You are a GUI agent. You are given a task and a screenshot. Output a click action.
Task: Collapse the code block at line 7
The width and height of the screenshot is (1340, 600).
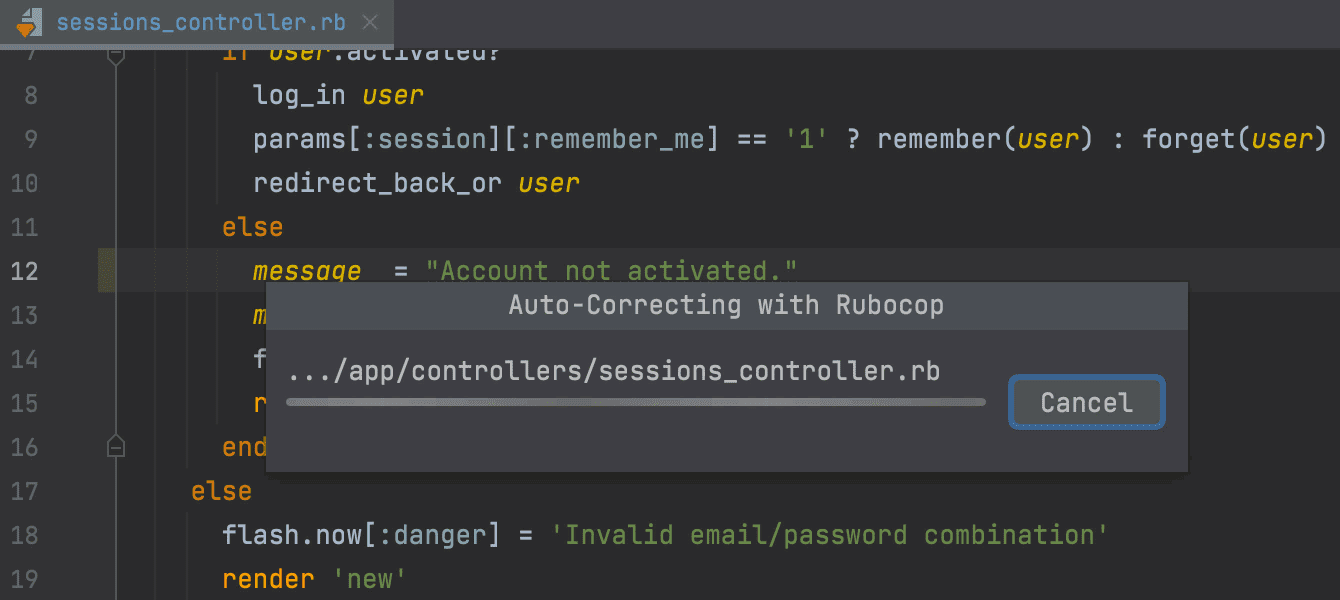tap(115, 57)
